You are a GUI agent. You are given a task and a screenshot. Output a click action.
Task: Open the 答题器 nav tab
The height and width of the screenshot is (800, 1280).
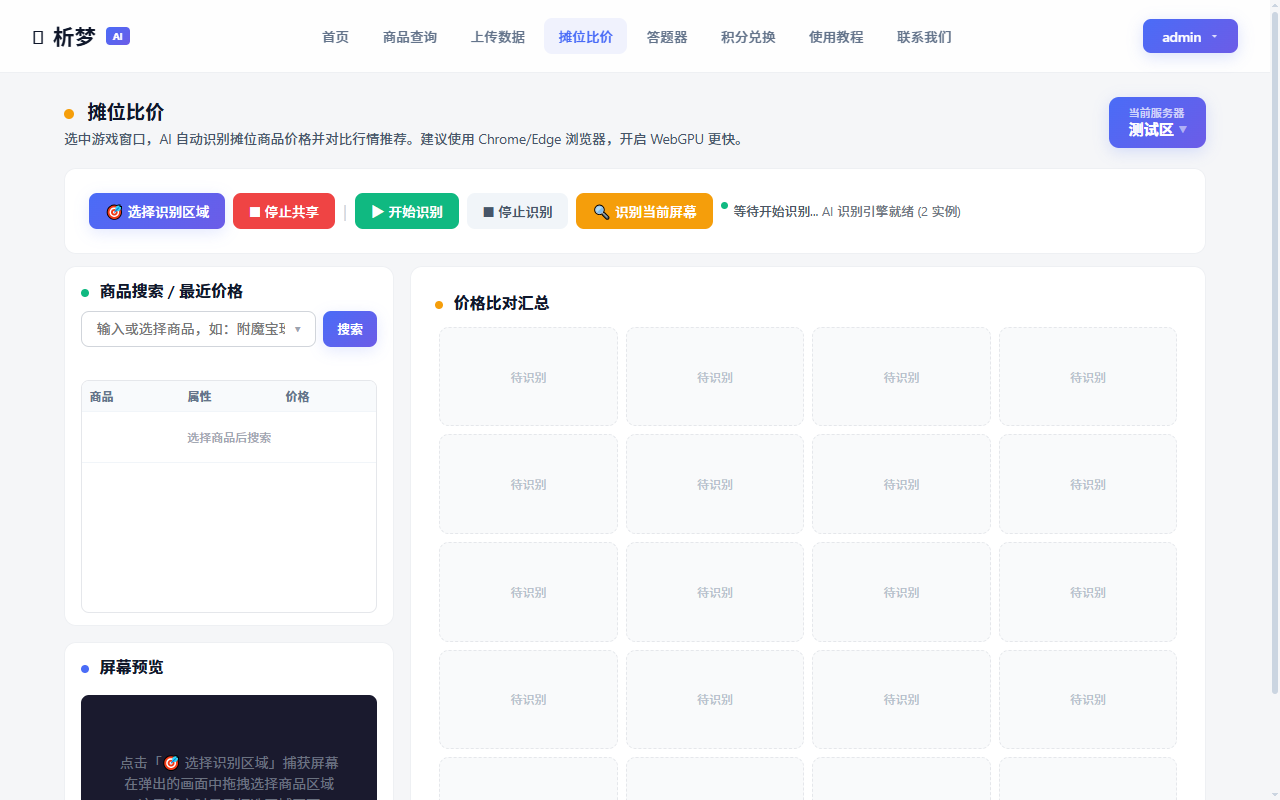point(667,37)
